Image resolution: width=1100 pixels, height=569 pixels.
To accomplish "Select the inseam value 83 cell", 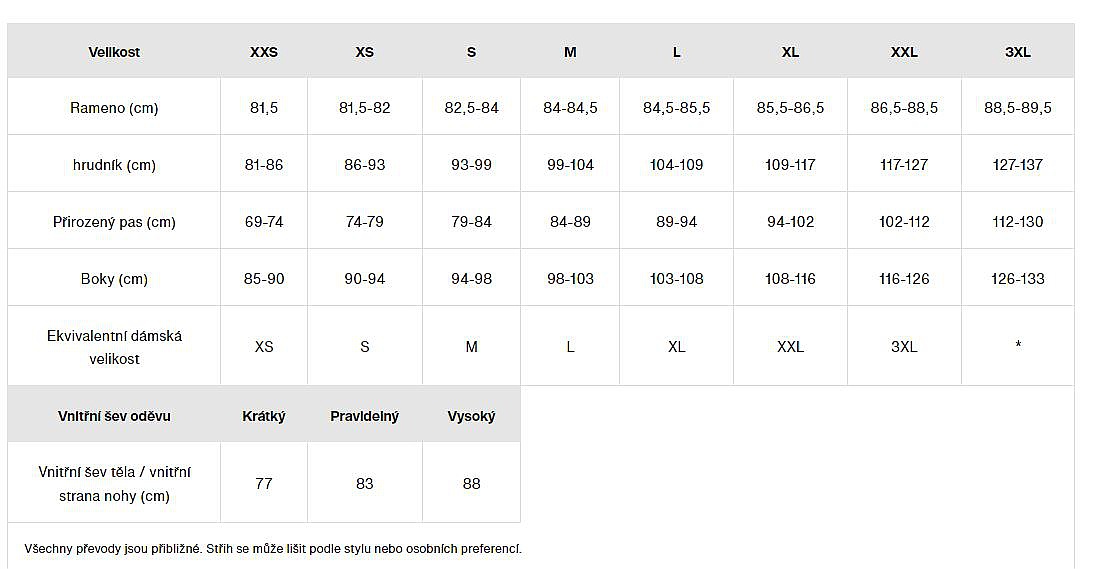I will (364, 484).
